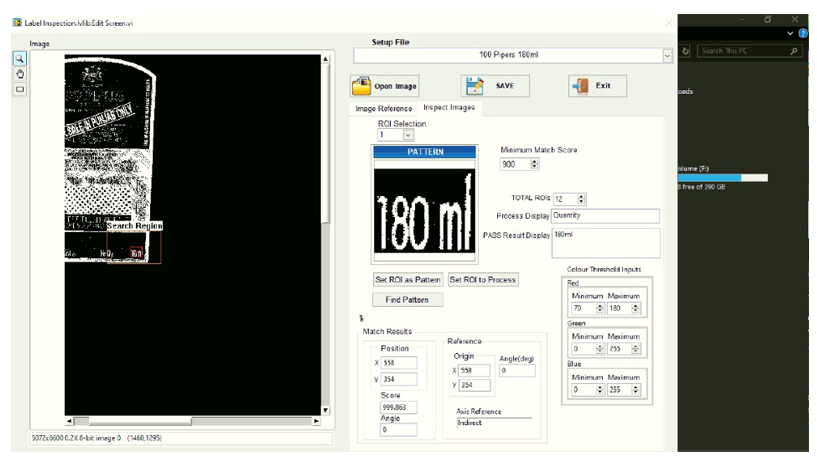817x468 pixels.
Task: Select the Rectangle ROI tool
Action: click(x=19, y=89)
